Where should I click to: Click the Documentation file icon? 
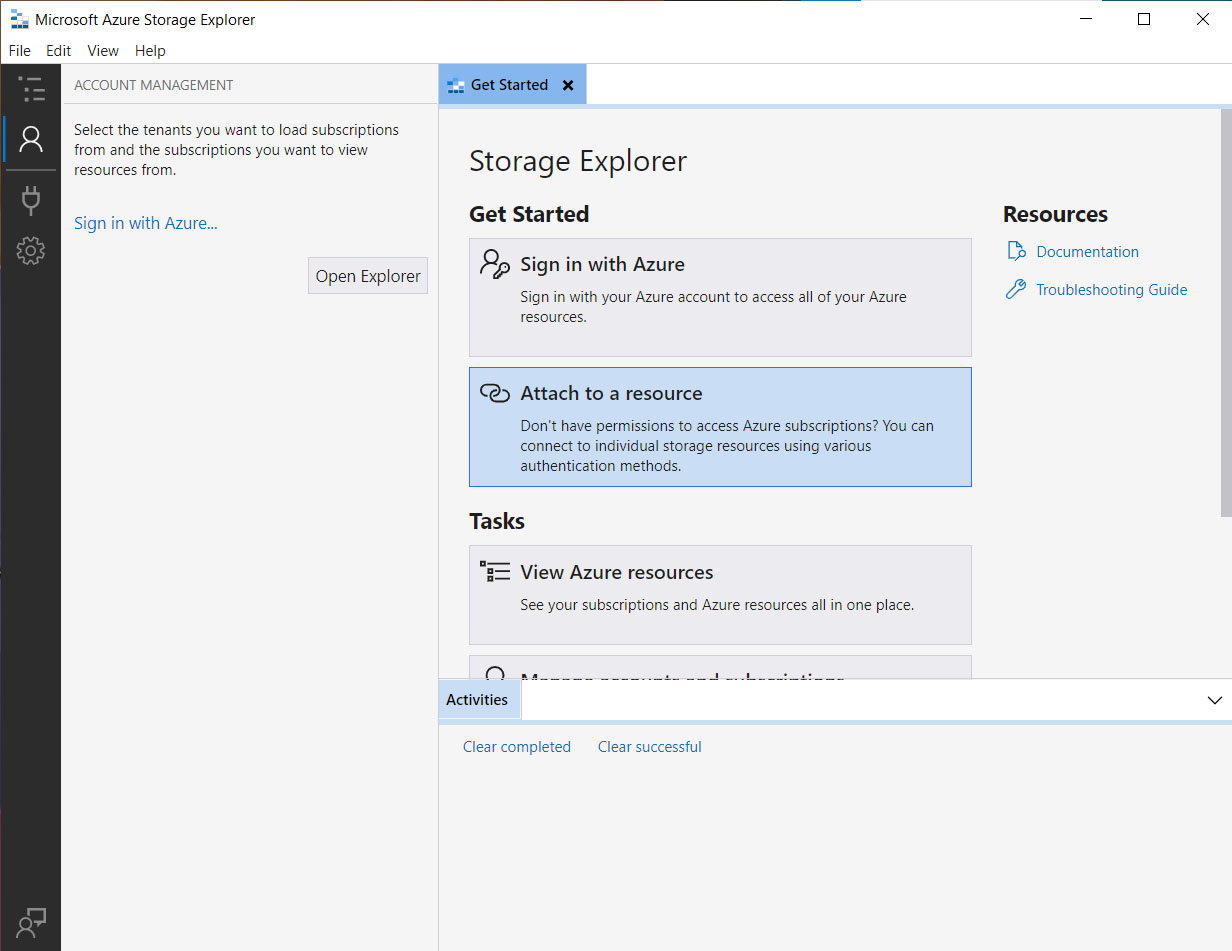pos(1016,251)
